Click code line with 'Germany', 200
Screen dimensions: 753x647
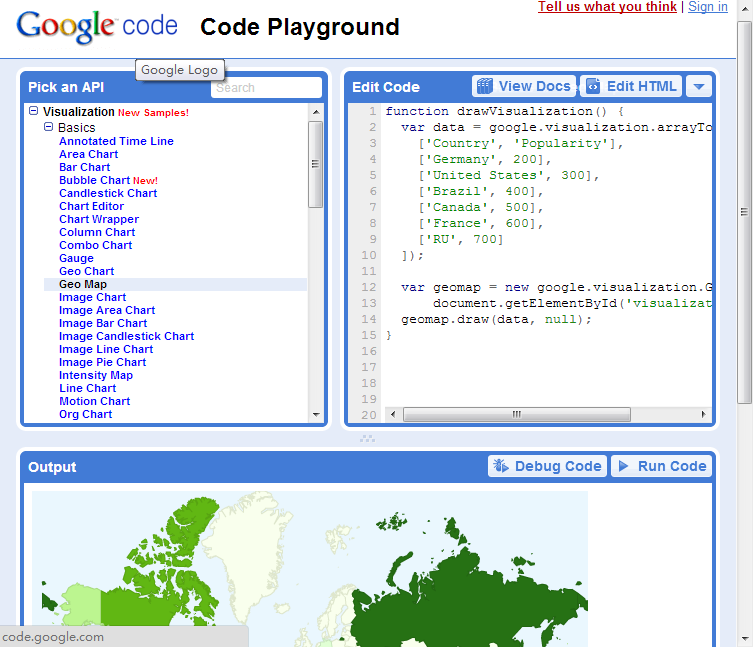point(485,159)
